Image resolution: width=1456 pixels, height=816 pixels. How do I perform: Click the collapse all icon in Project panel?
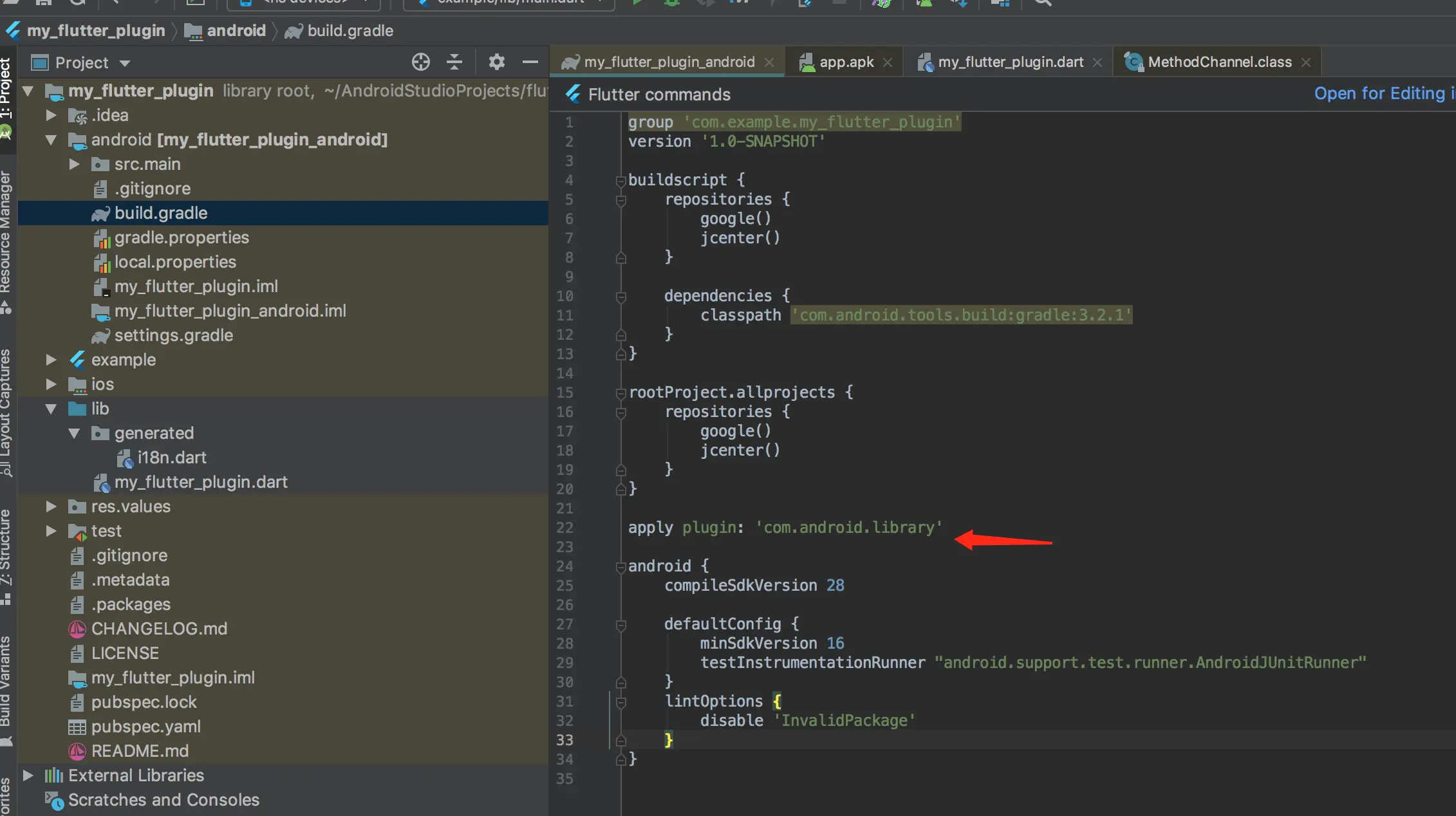tap(454, 62)
